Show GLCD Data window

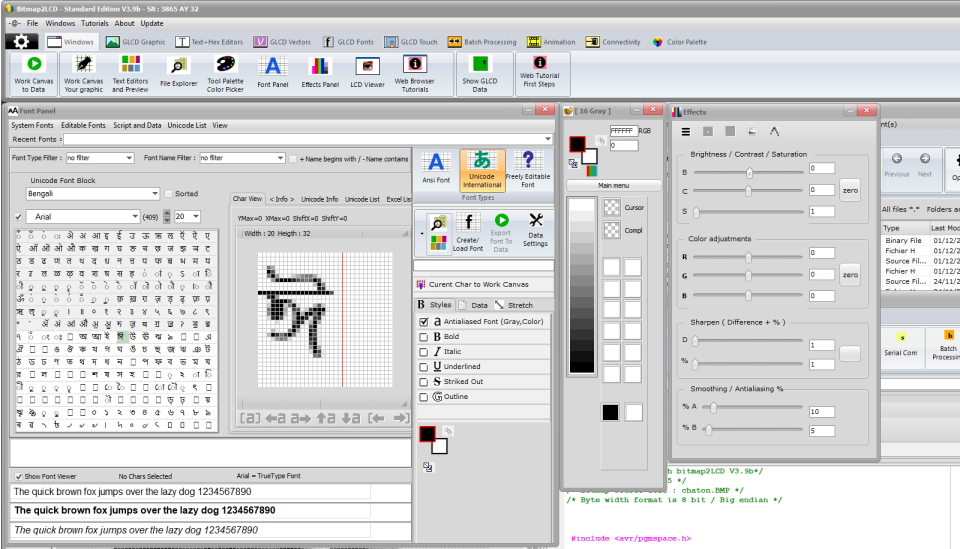point(479,72)
